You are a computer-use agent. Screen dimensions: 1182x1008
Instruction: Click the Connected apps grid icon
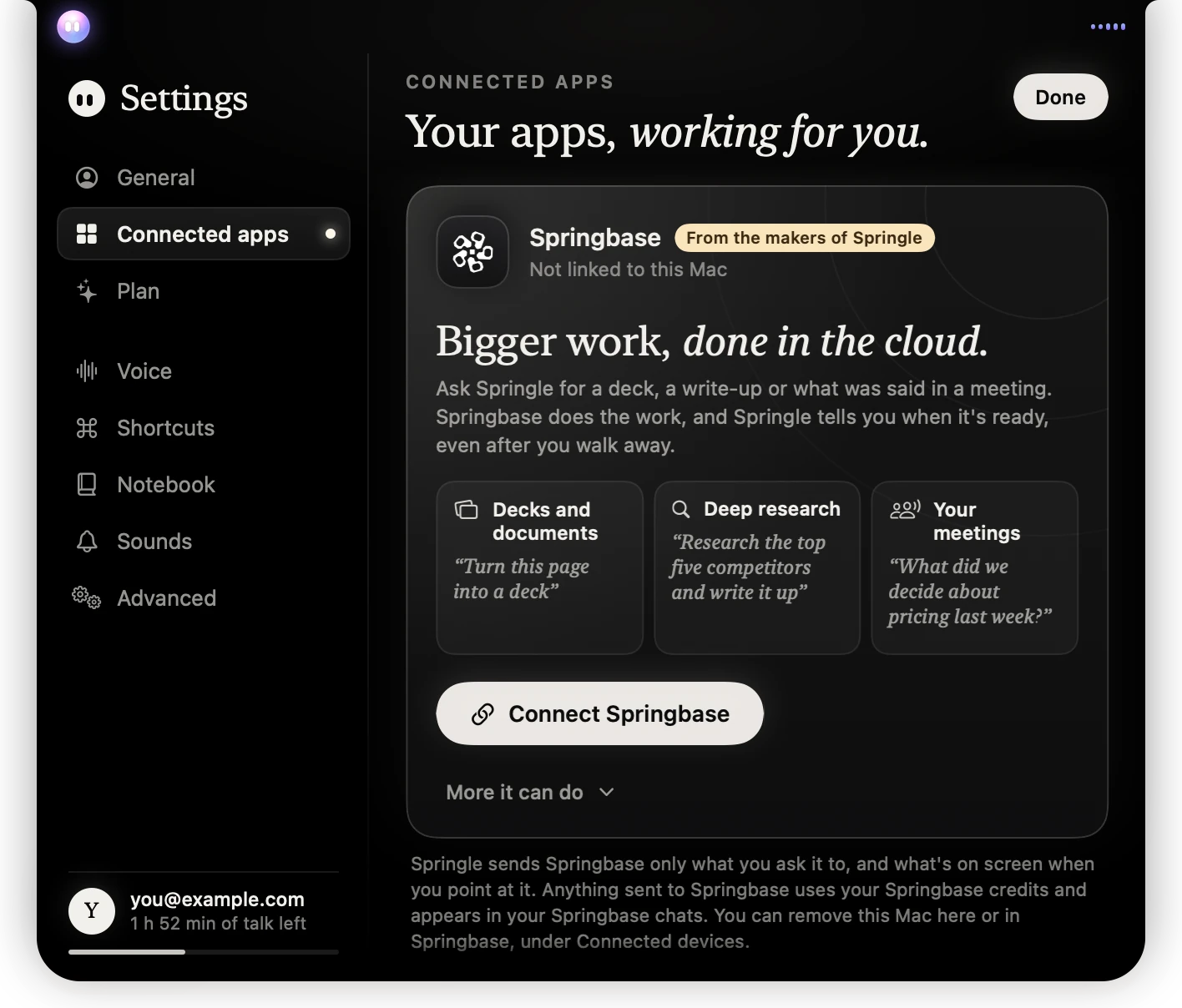tap(87, 234)
